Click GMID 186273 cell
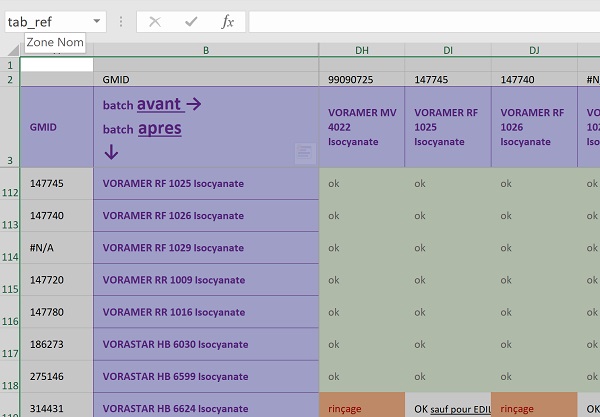Viewport: 600px width, 417px height. [x=57, y=344]
